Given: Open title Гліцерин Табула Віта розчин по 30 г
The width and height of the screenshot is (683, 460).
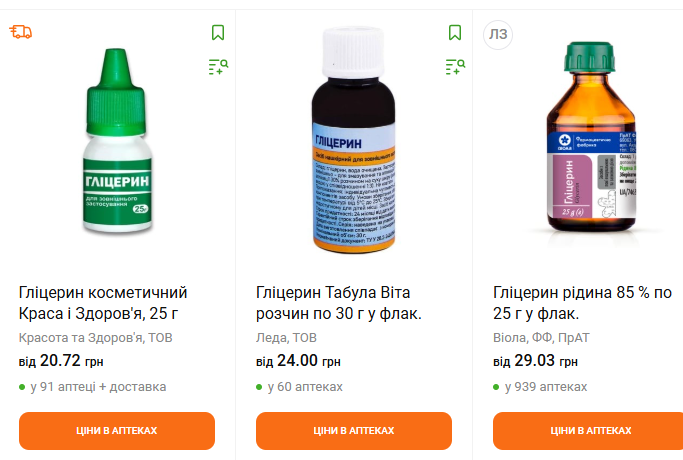Looking at the screenshot, I should (x=338, y=303).
